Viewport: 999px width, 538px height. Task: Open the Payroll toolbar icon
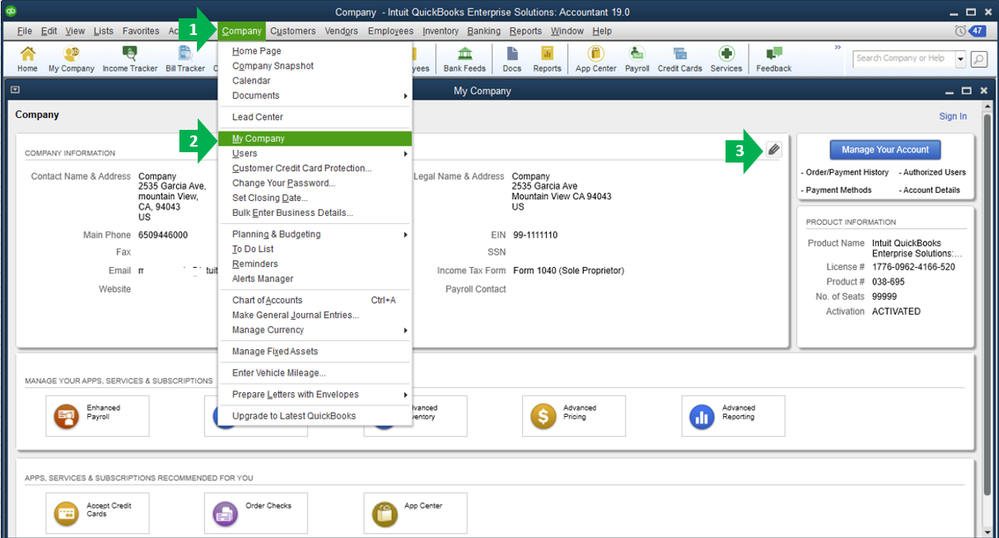[x=636, y=59]
